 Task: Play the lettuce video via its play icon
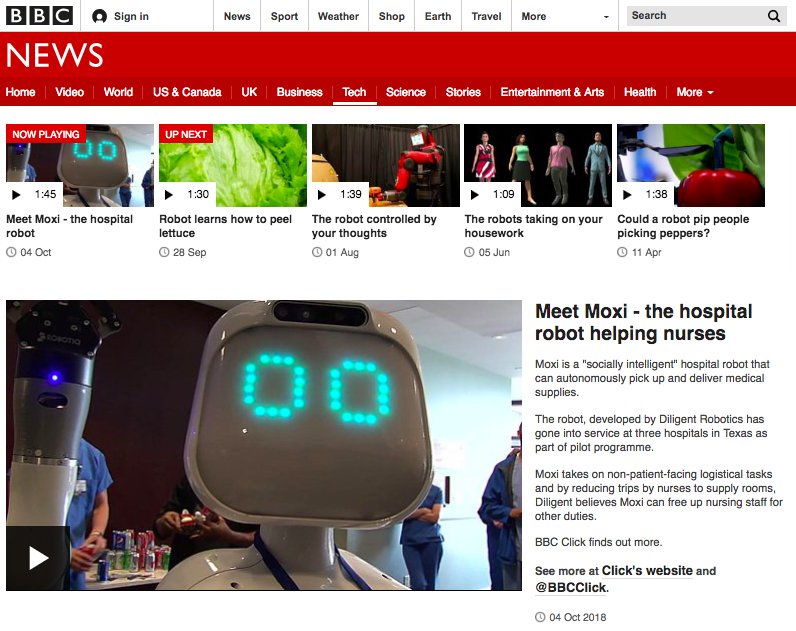[x=169, y=194]
